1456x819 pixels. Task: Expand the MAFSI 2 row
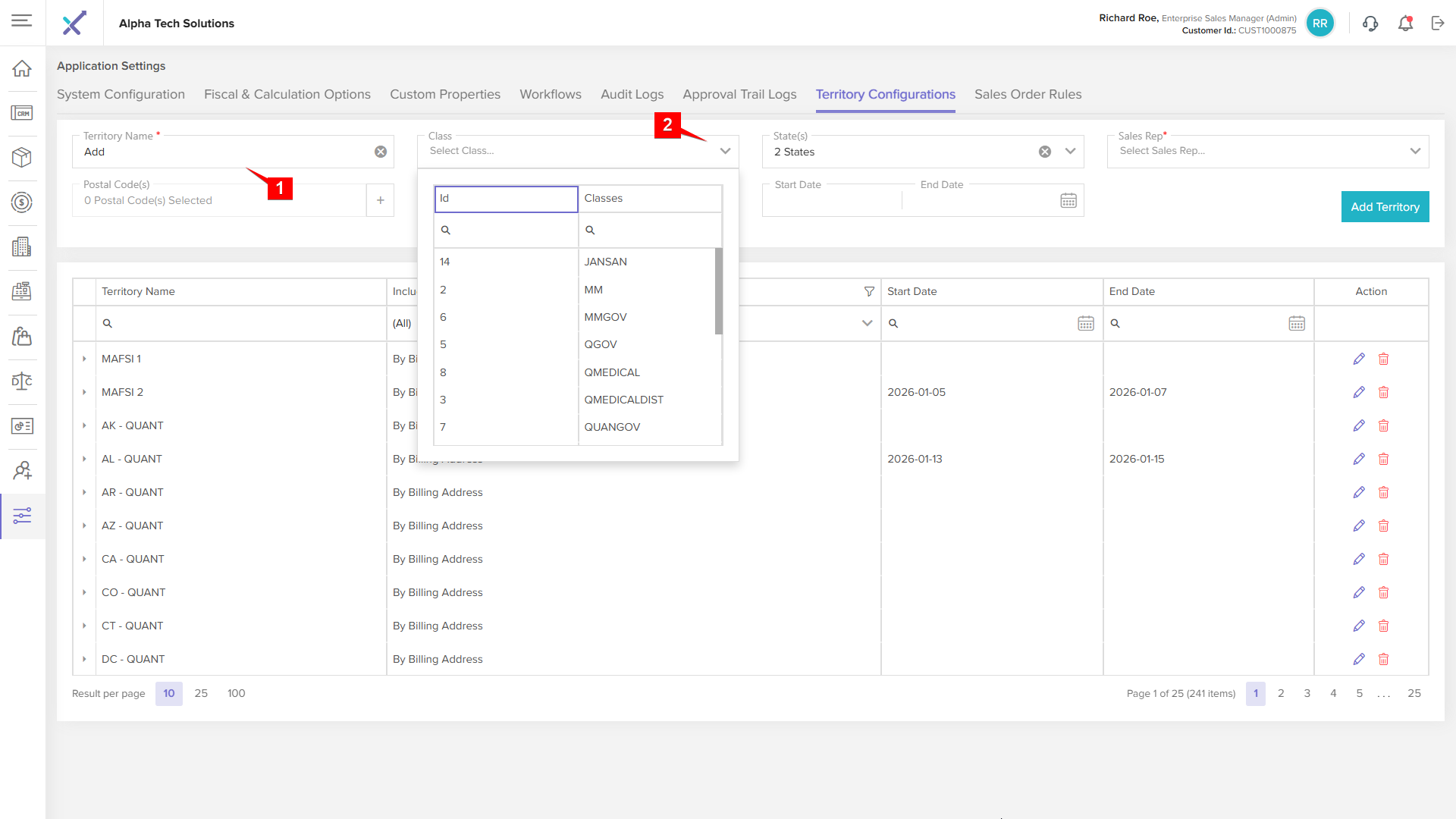(84, 392)
